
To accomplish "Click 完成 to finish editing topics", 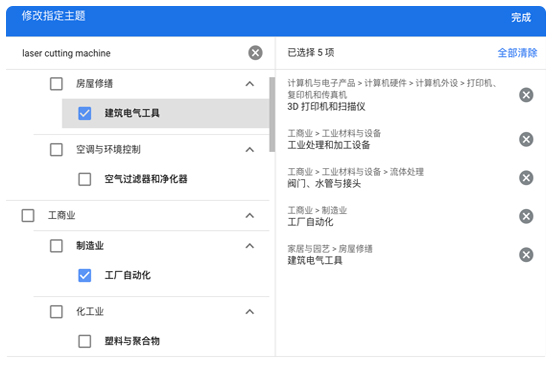I will pyautogui.click(x=521, y=17).
